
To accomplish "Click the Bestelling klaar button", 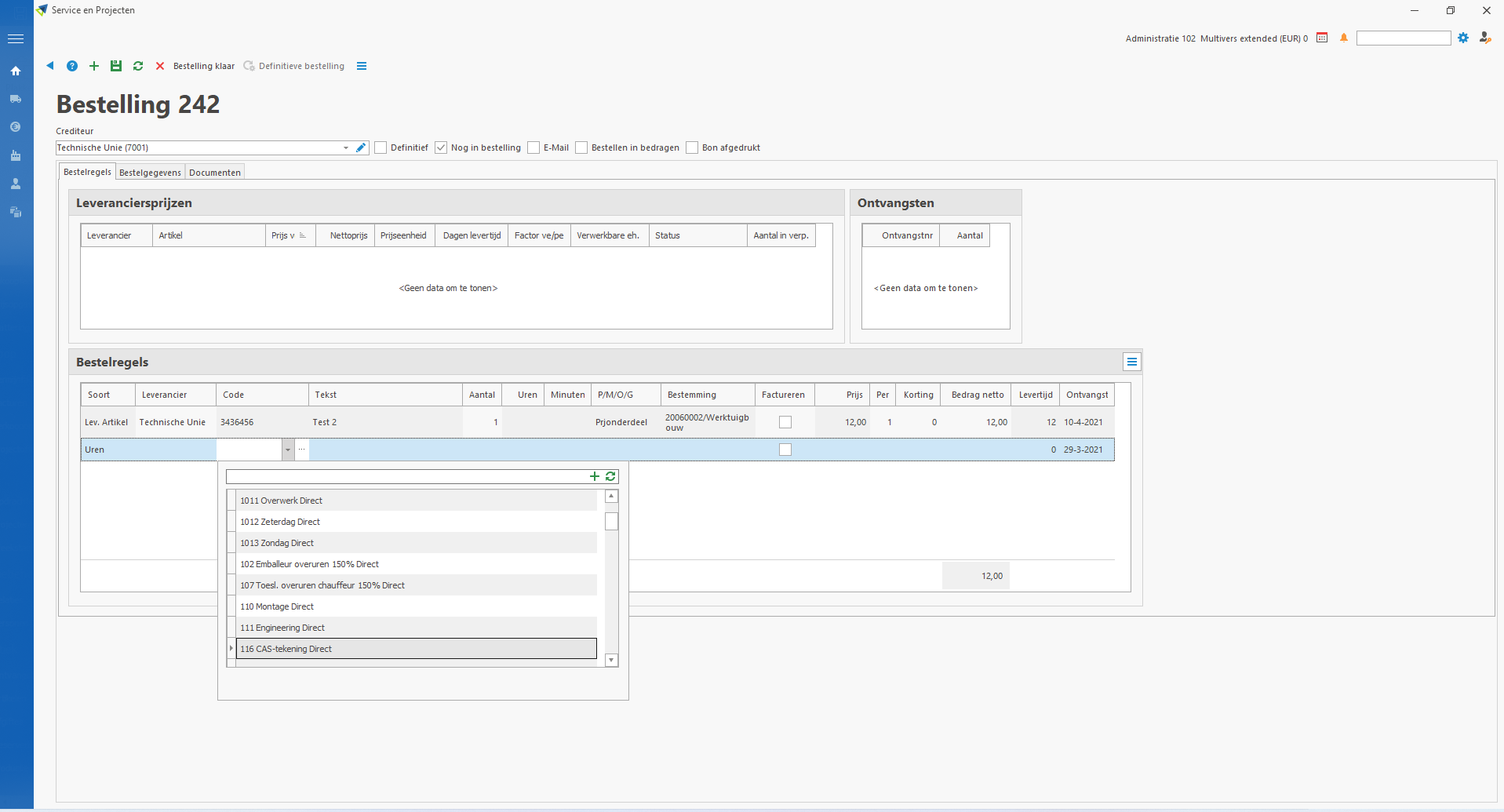I will pyautogui.click(x=204, y=66).
